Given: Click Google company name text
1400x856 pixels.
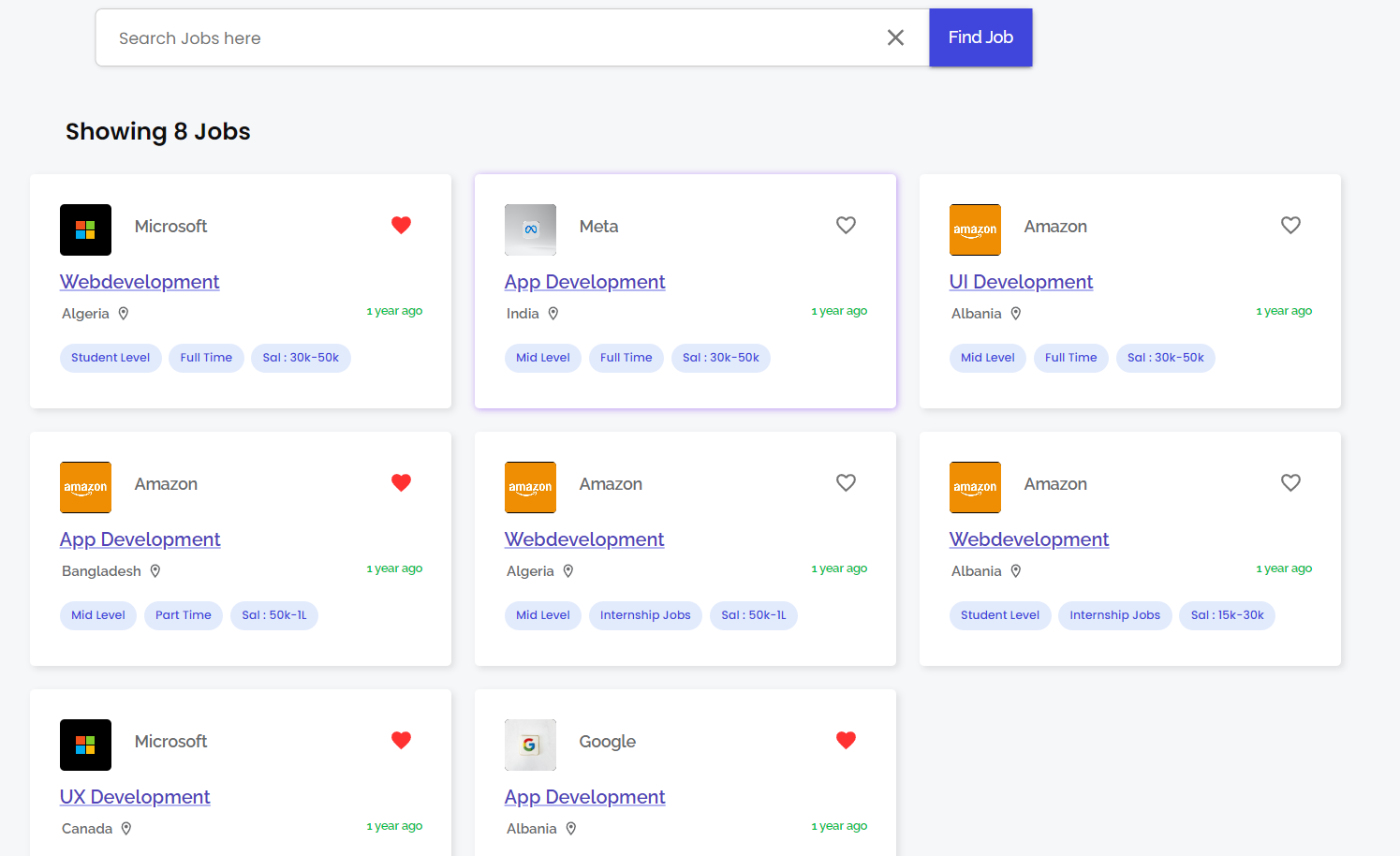Looking at the screenshot, I should pyautogui.click(x=608, y=742).
